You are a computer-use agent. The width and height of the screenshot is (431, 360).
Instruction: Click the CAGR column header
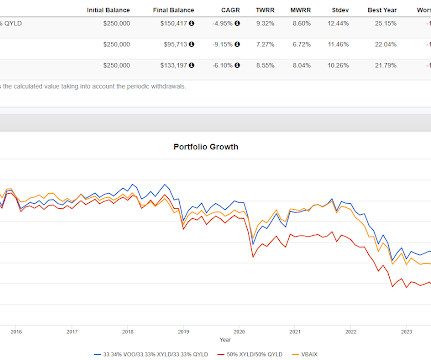coord(230,10)
